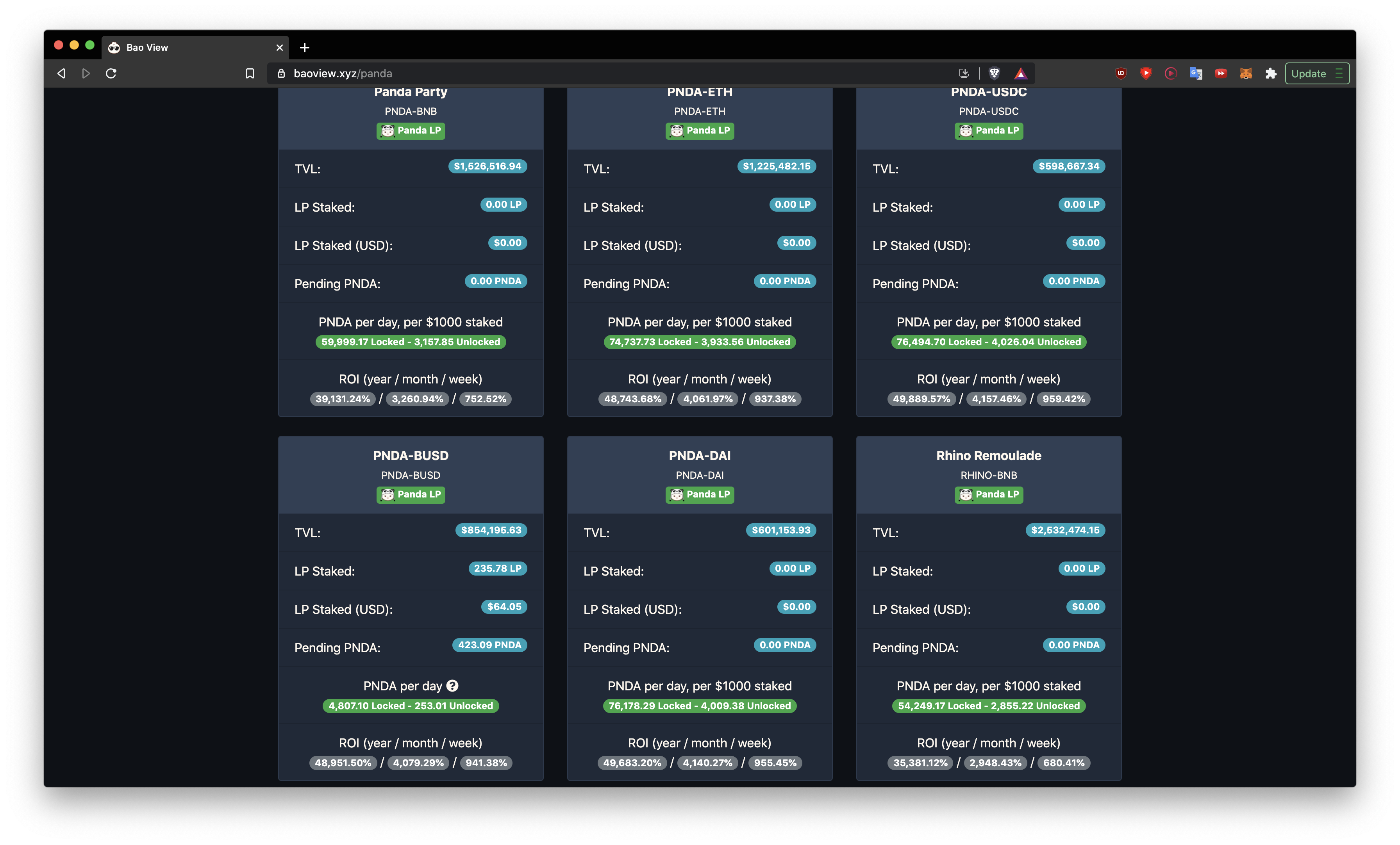Close the Bao View tab
The width and height of the screenshot is (1400, 845).
pyautogui.click(x=280, y=48)
